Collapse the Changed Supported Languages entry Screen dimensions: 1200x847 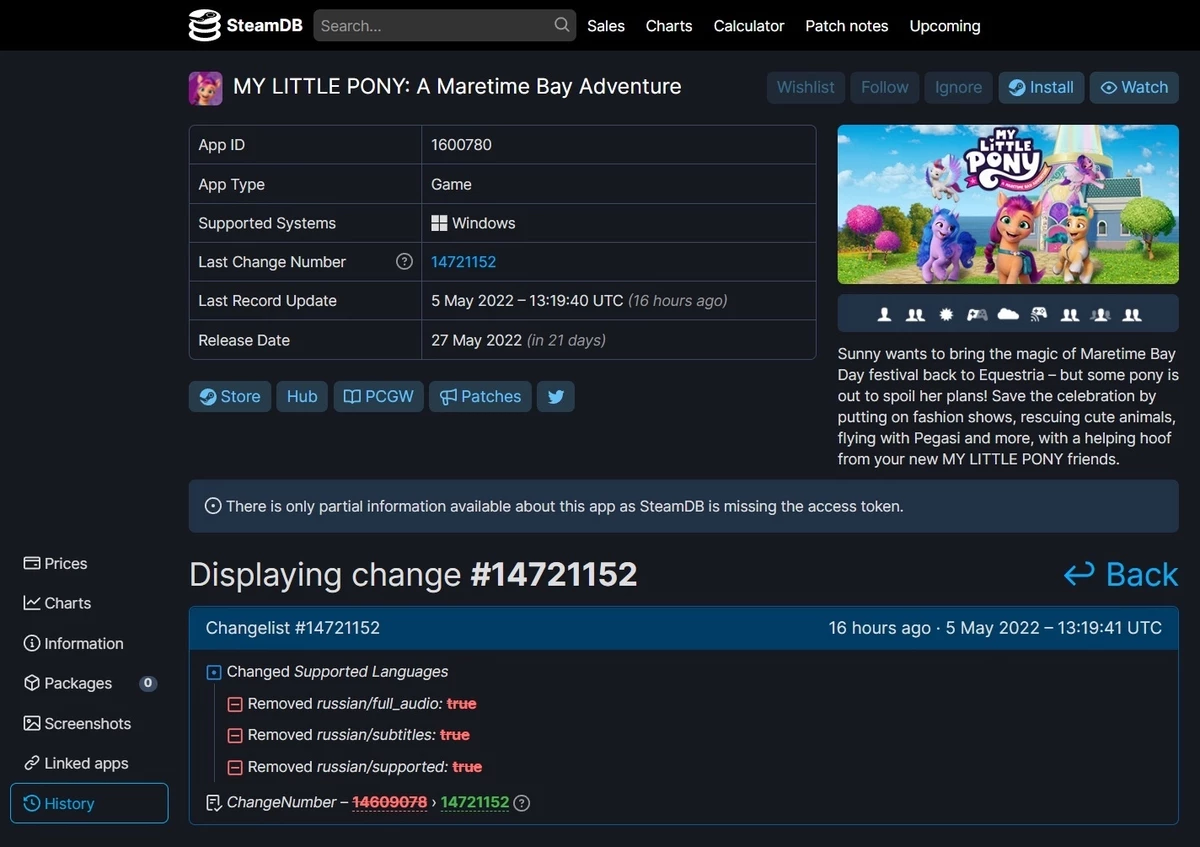tap(213, 672)
